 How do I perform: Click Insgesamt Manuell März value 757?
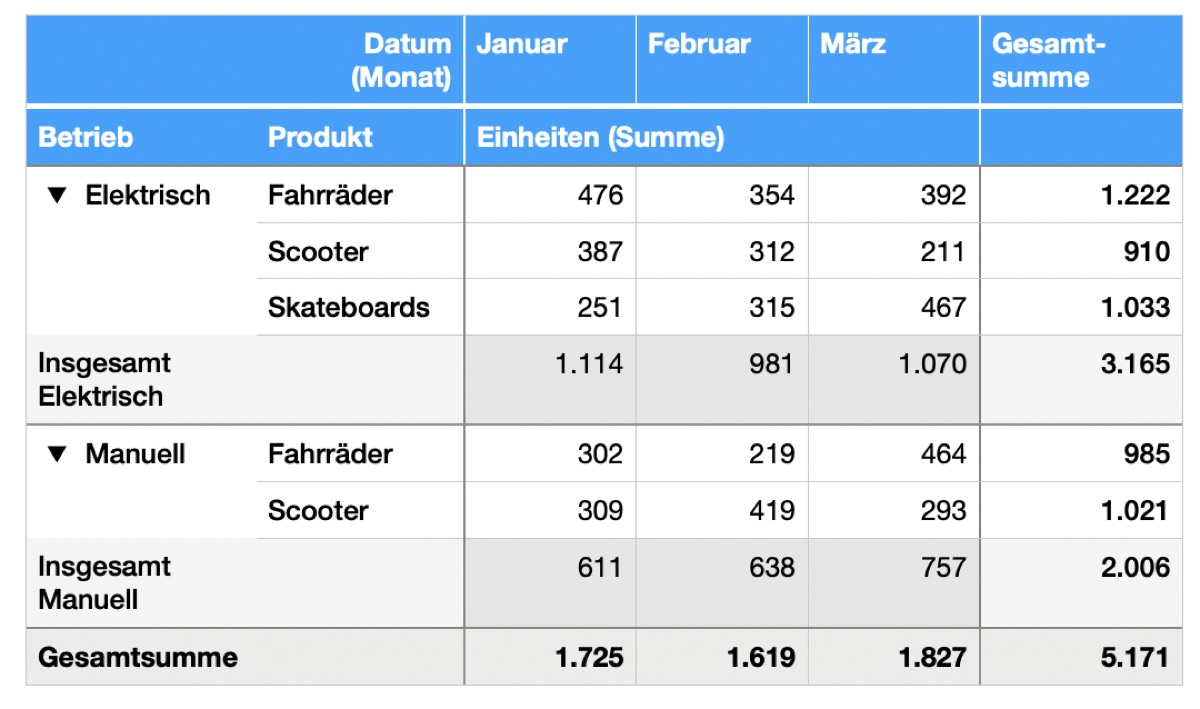point(894,583)
